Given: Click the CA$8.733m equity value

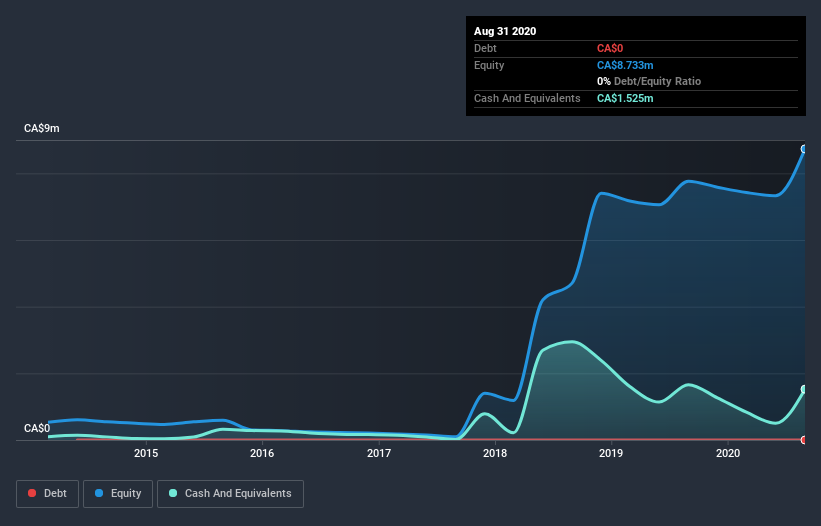Looking at the screenshot, I should (x=625, y=65).
